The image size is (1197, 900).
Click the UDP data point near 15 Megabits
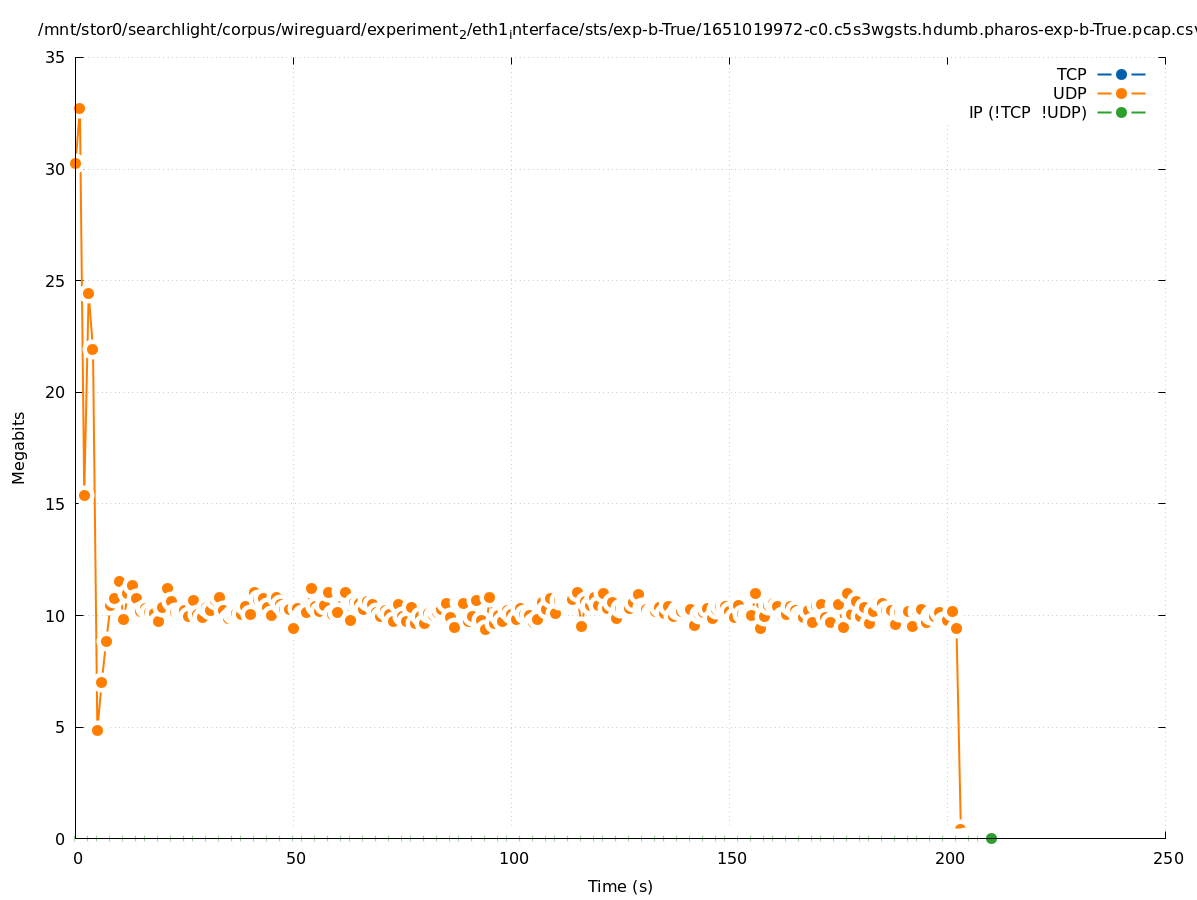tap(84, 495)
